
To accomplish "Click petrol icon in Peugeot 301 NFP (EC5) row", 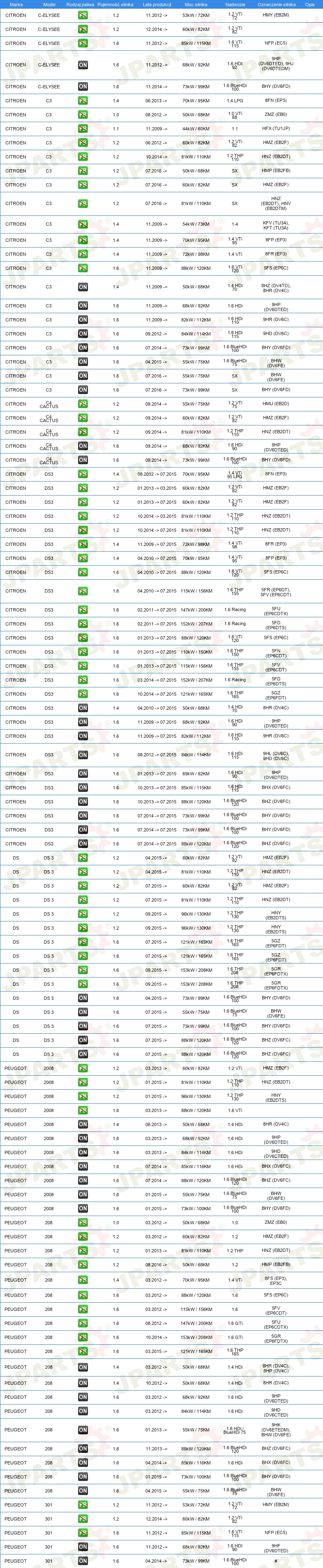I will point(83,1533).
